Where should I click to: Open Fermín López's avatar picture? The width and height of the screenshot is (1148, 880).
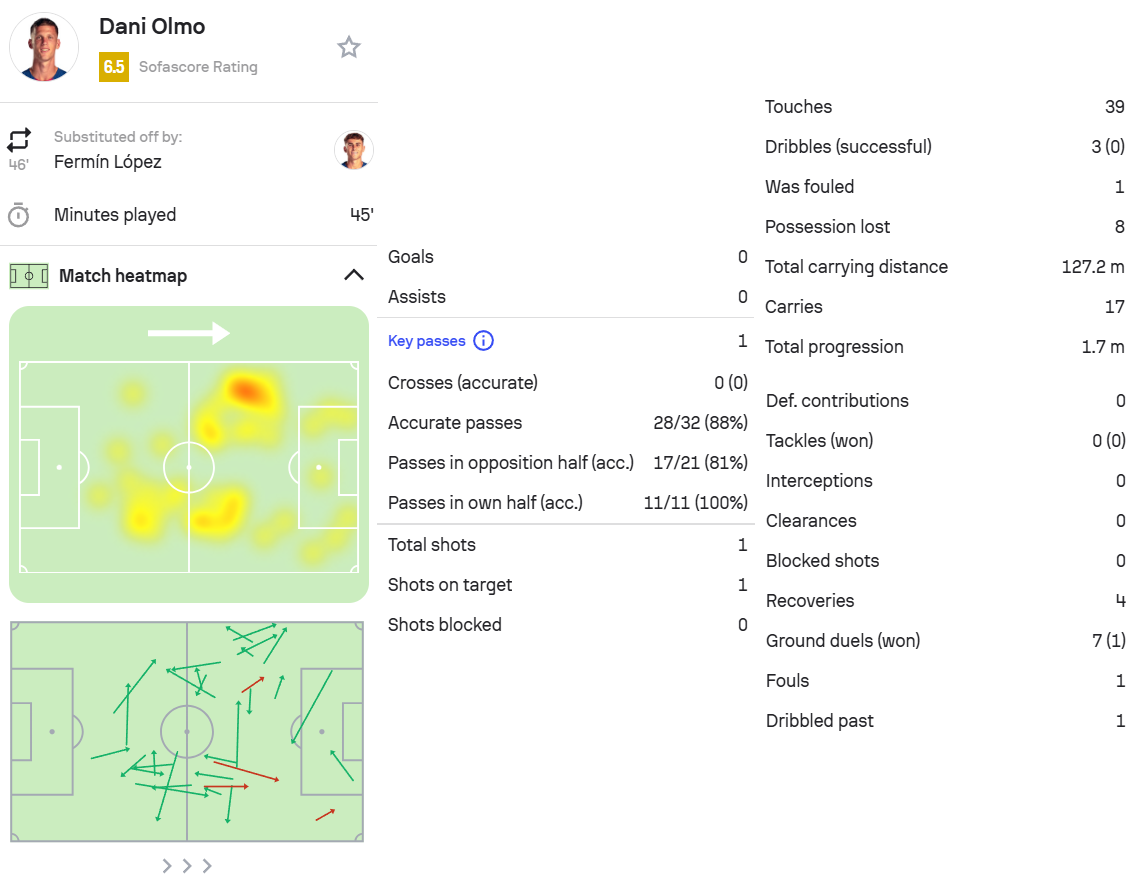(x=353, y=150)
